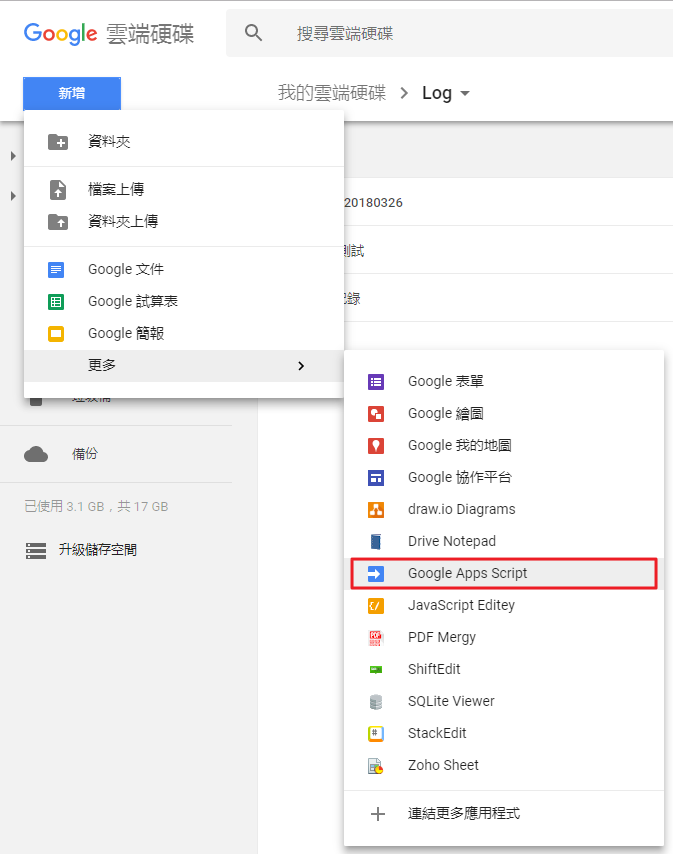This screenshot has width=673, height=854.
Task: Select Google 繪圖 in the submenu
Action: (504, 413)
